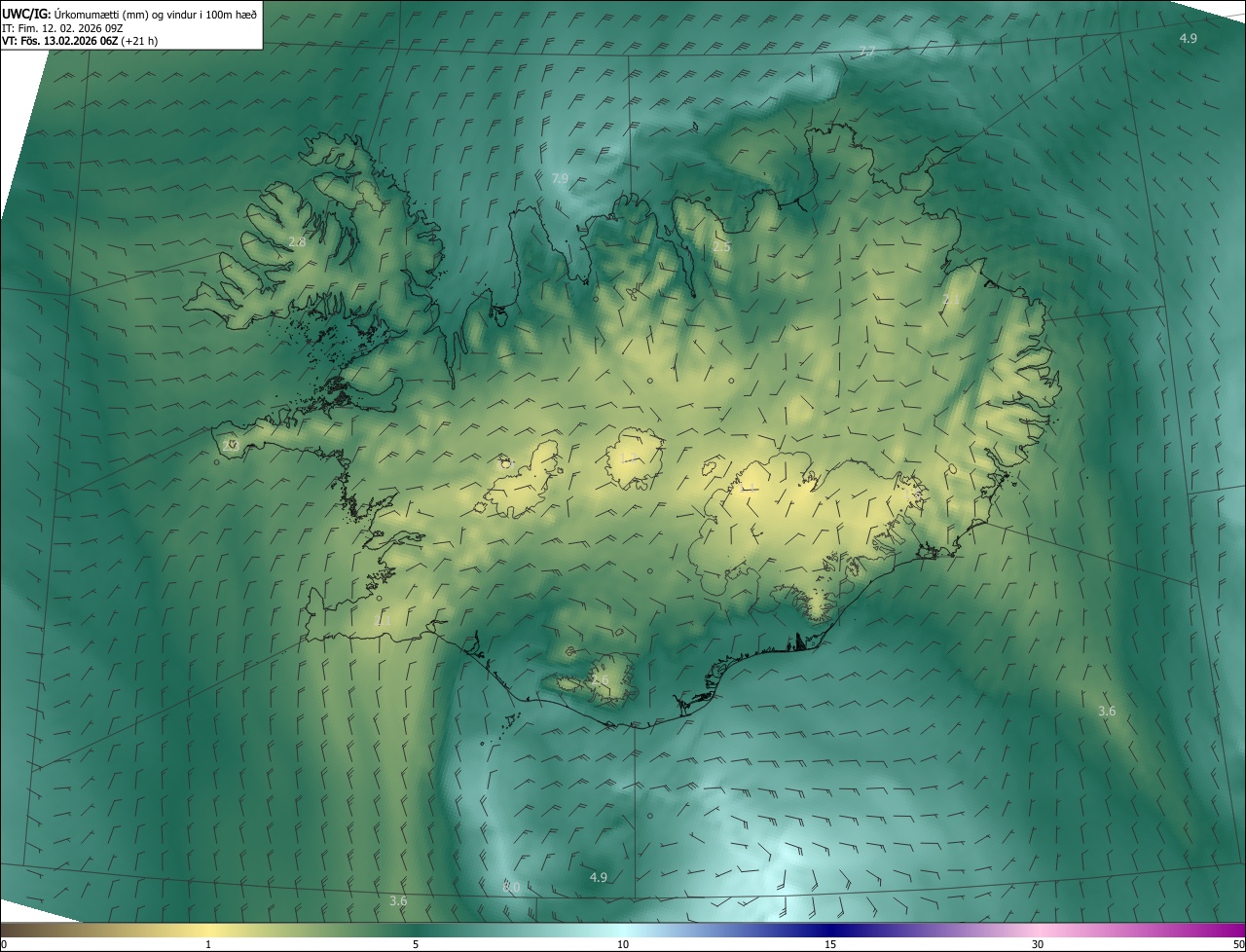Pick the dark navy band of the colour bar

[830, 930]
